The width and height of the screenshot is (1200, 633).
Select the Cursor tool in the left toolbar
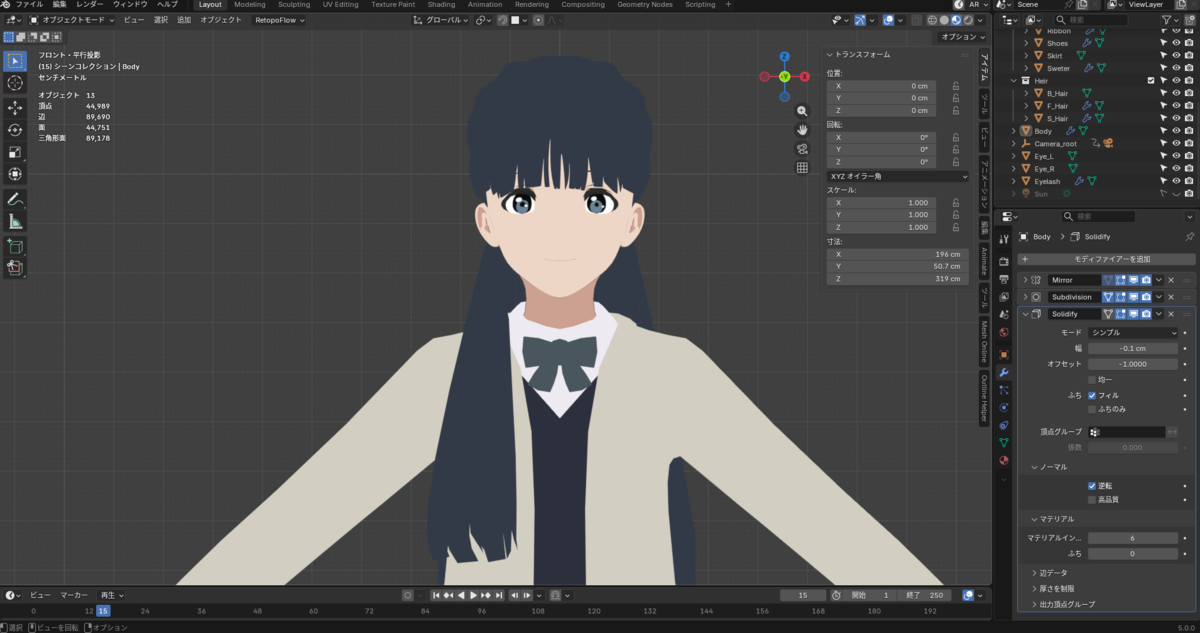tap(15, 83)
